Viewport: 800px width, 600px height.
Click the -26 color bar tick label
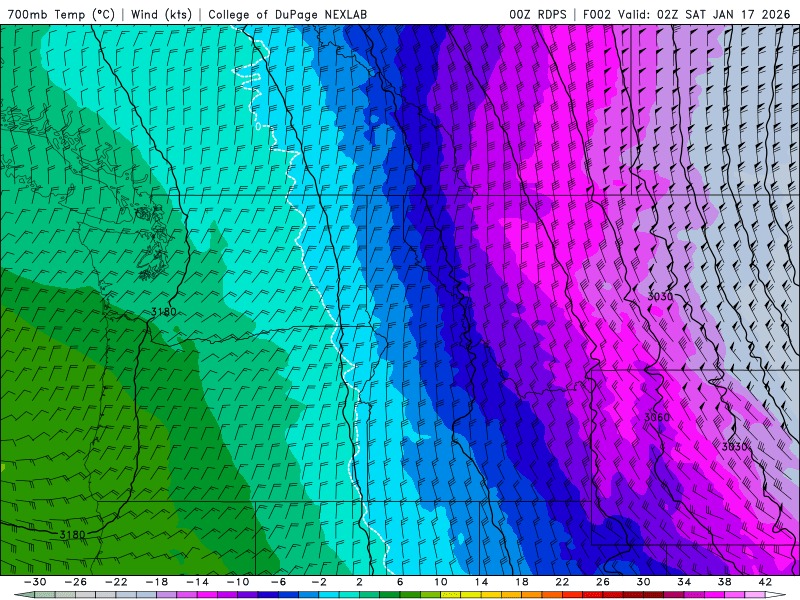point(76,582)
